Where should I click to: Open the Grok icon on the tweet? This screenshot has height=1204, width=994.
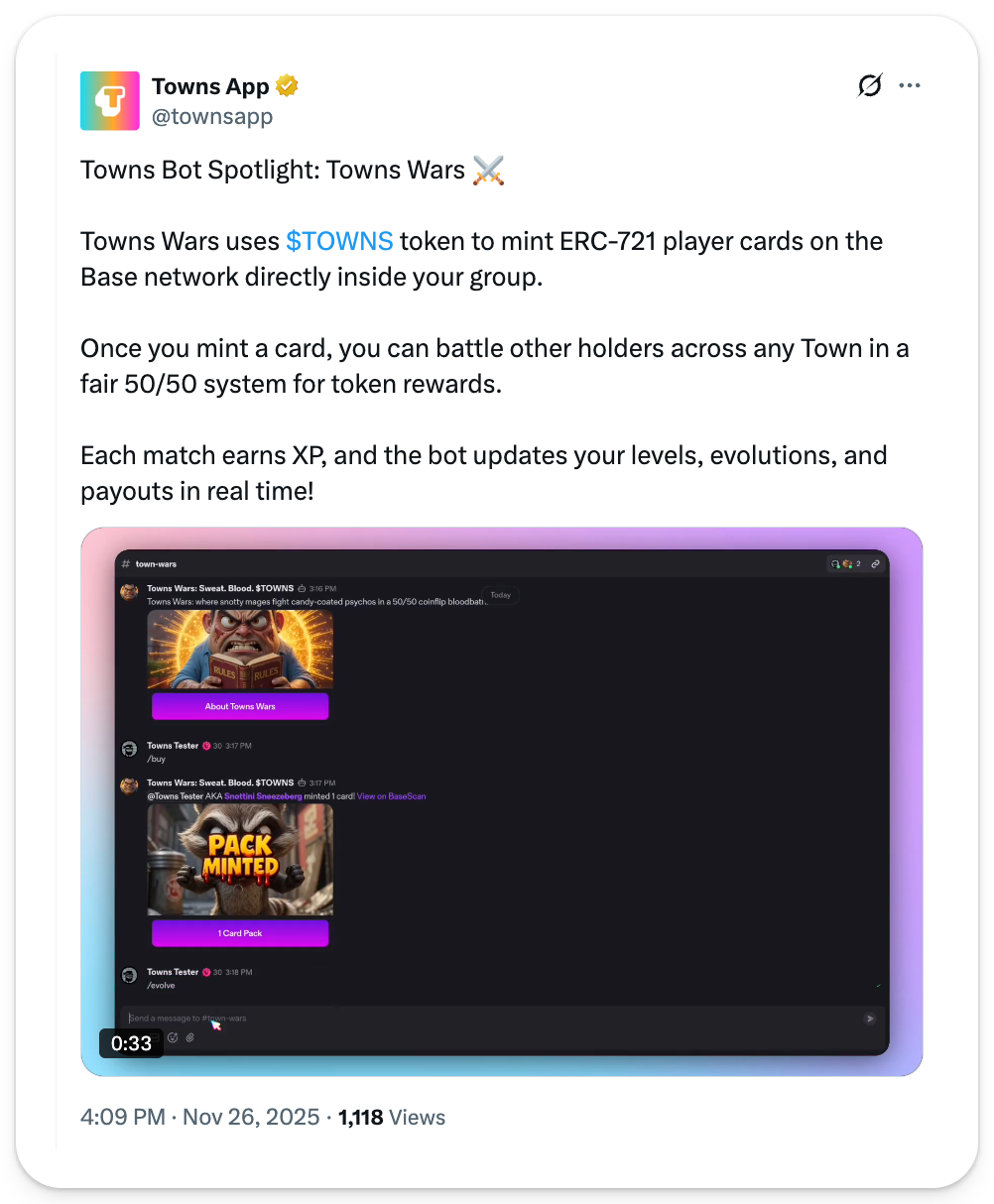(x=869, y=86)
